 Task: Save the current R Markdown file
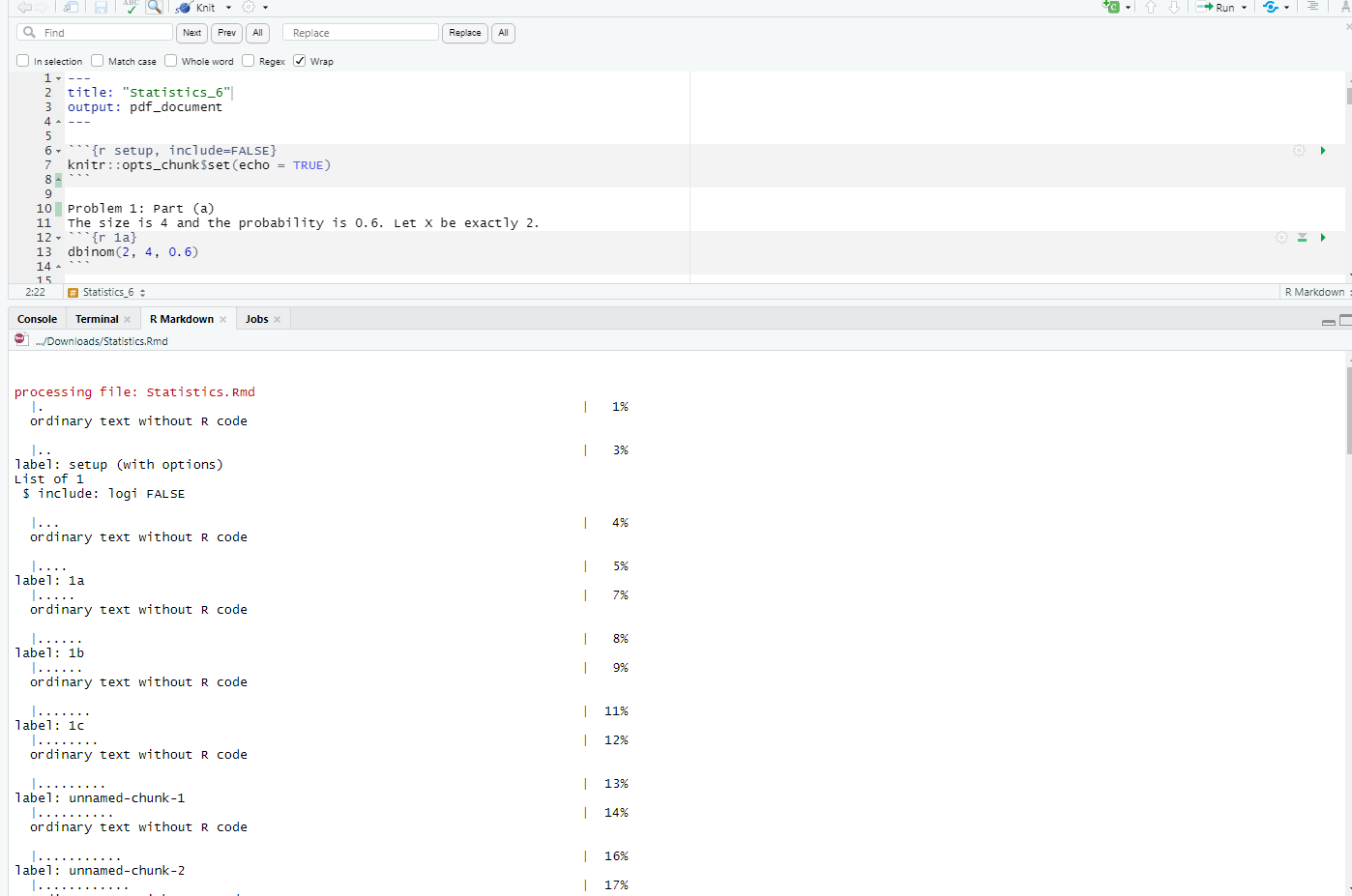(101, 8)
